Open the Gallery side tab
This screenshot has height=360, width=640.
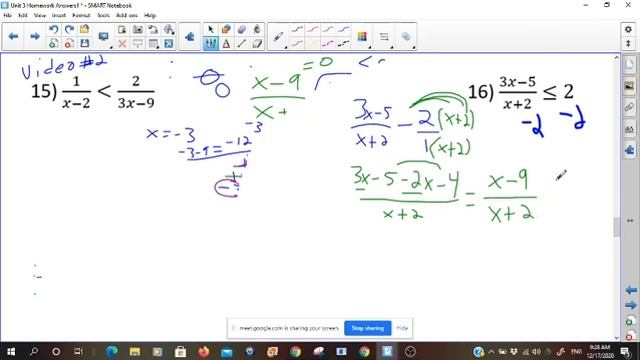pyautogui.click(x=629, y=86)
